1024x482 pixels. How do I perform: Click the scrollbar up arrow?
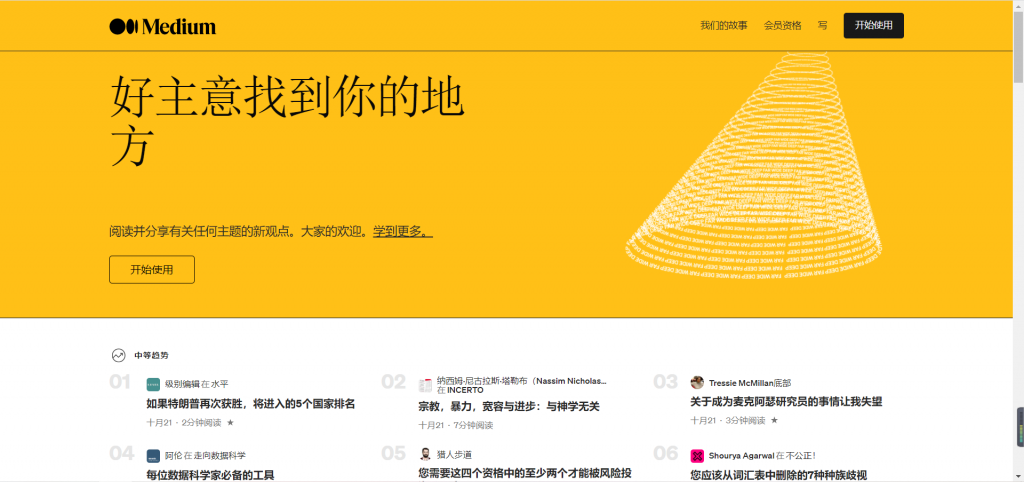click(x=1018, y=5)
